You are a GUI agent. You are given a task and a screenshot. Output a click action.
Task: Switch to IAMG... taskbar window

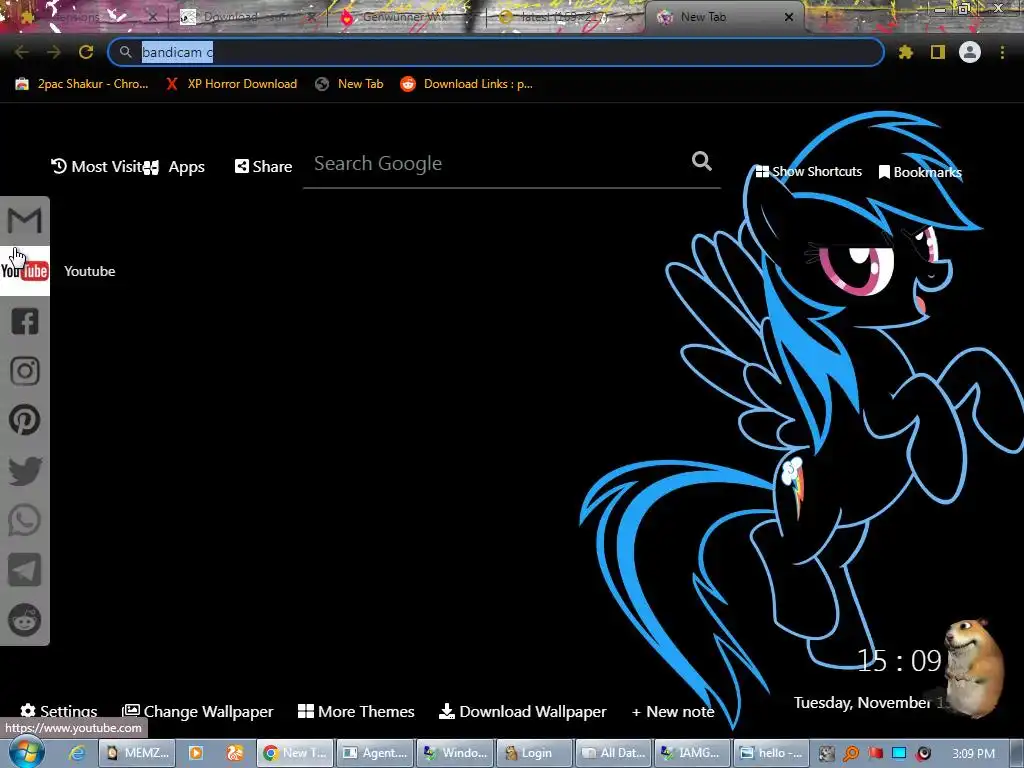pos(692,753)
